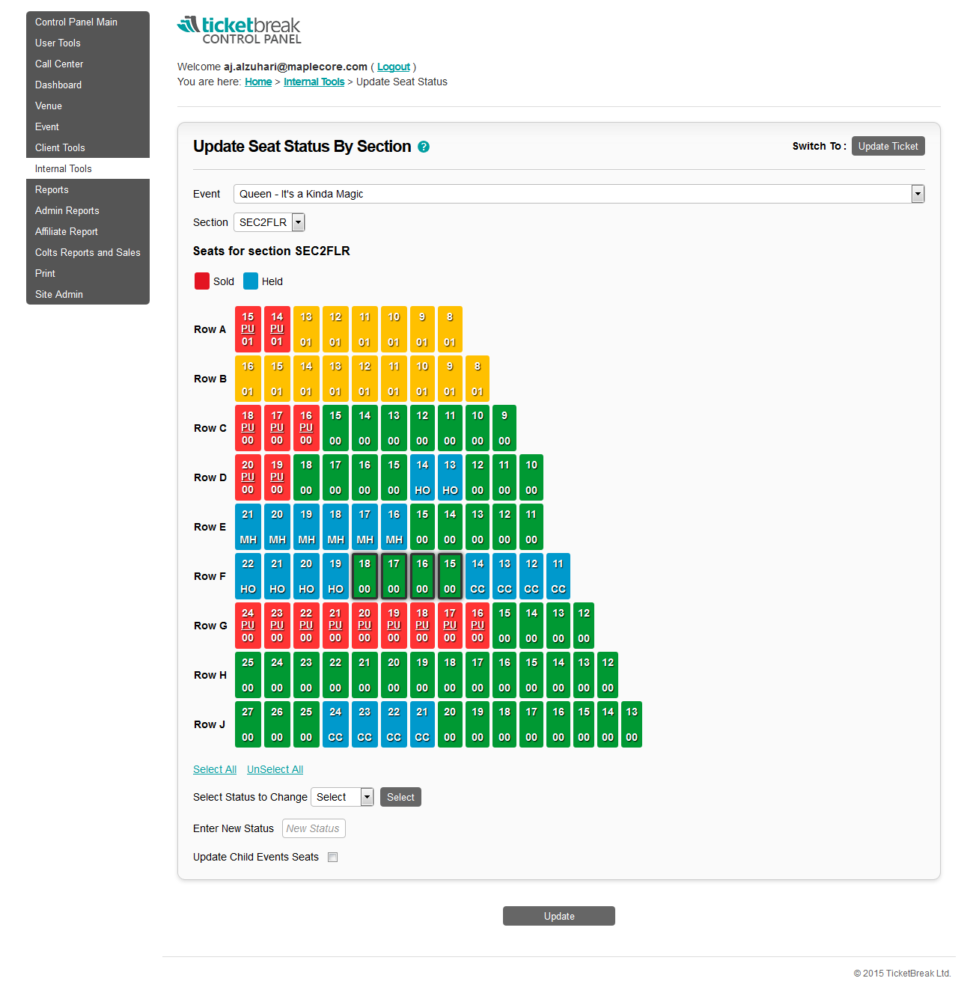Viewport: 973px width, 990px height.
Task: Open the Event dropdown list
Action: [x=917, y=194]
